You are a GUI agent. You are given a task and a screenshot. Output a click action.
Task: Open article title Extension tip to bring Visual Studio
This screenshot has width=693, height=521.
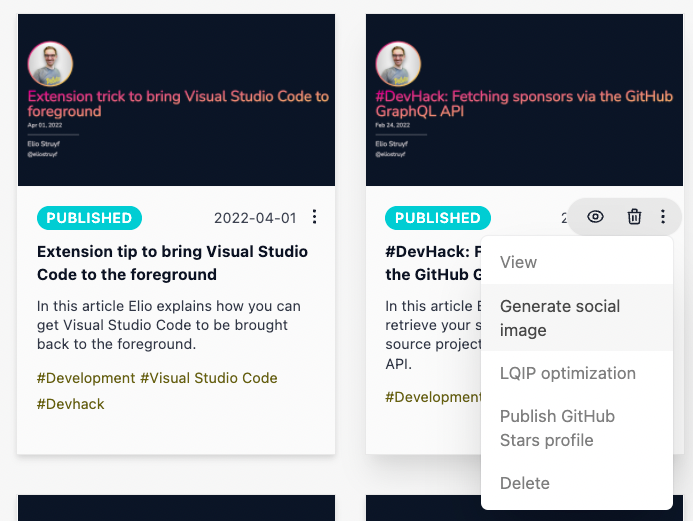[172, 263]
